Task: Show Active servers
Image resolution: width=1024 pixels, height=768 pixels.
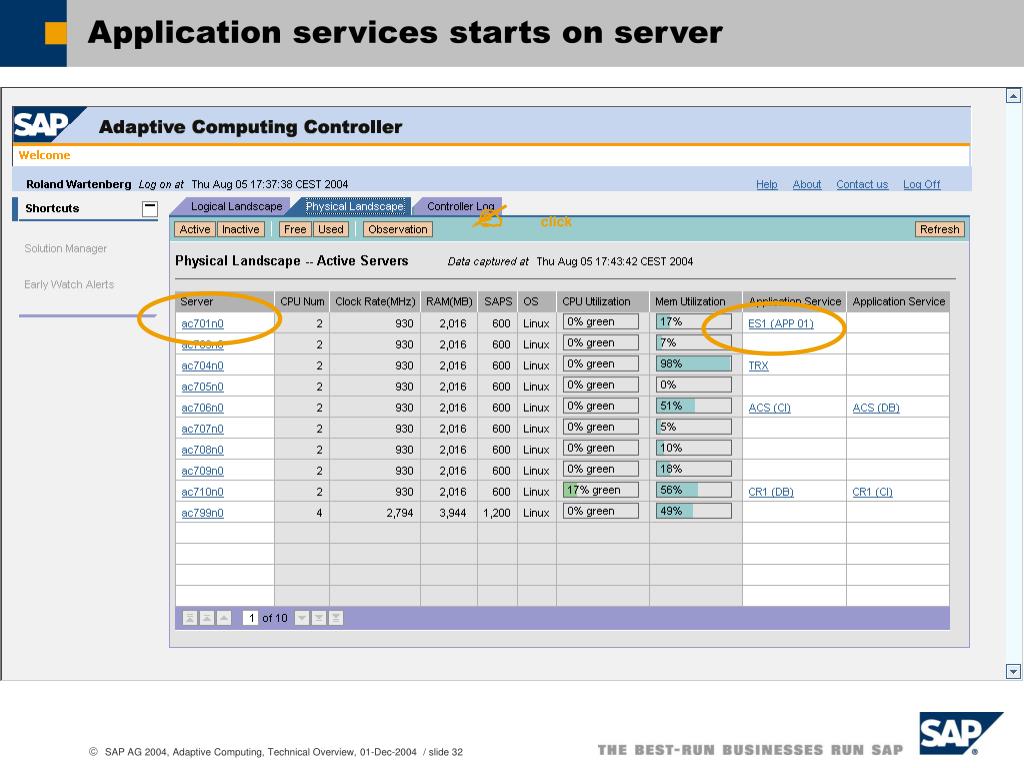Action: click(195, 229)
